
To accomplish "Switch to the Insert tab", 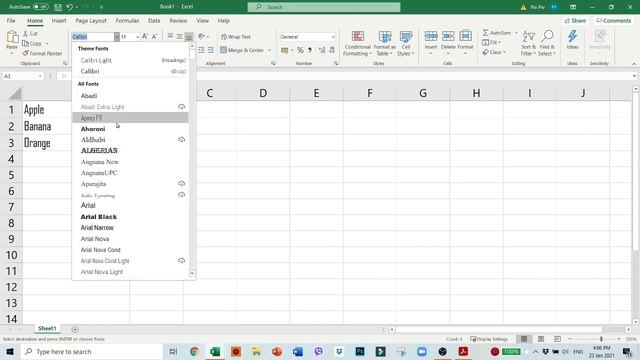I will click(x=59, y=20).
